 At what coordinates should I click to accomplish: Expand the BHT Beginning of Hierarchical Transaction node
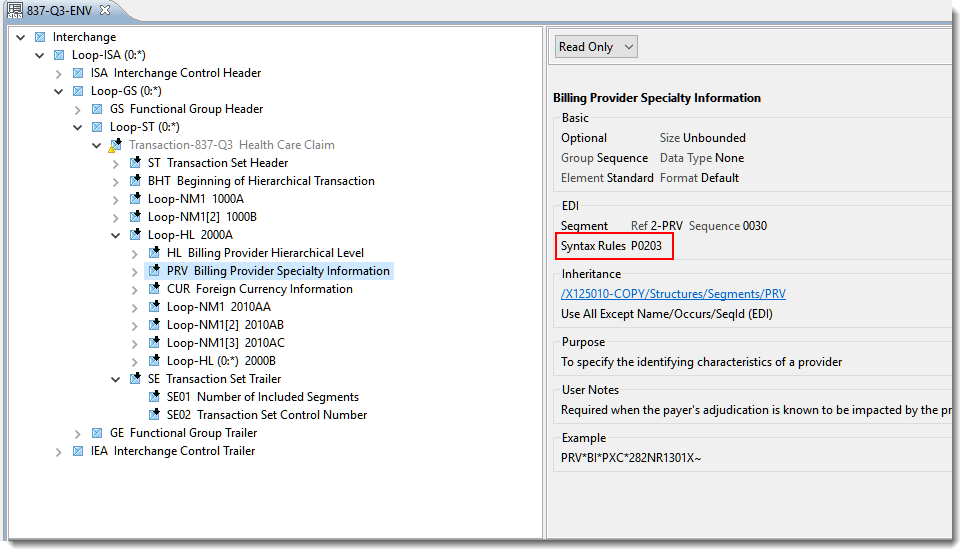[x=117, y=181]
